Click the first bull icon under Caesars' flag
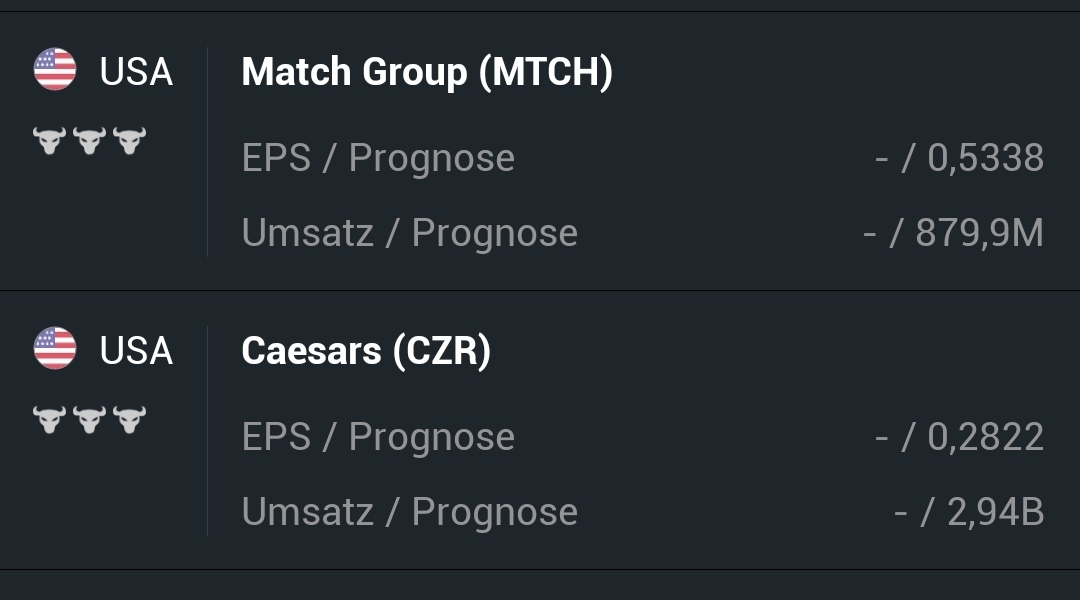1080x600 pixels. pyautogui.click(x=49, y=419)
